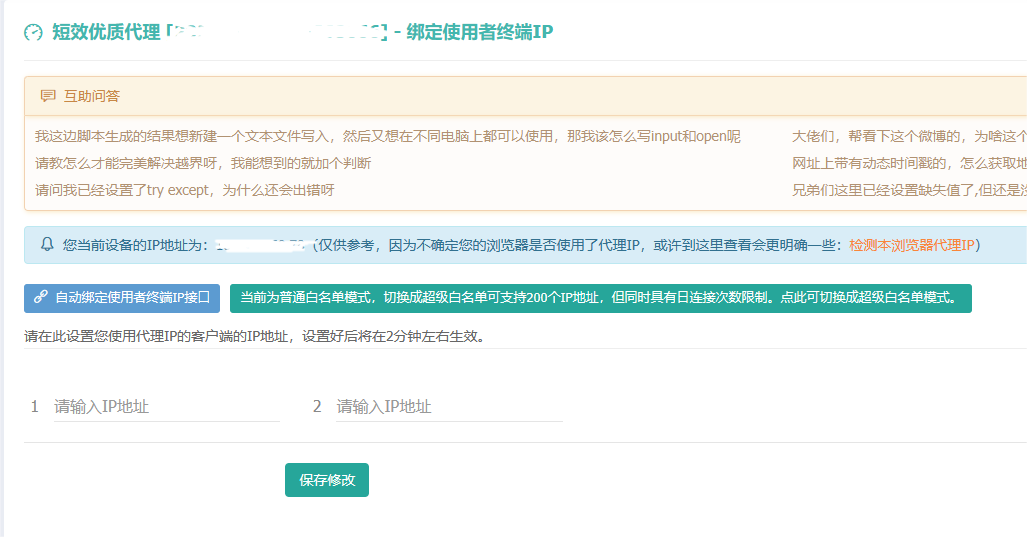Click page title 绑定使用者终端IP
1027x537 pixels.
click(x=479, y=32)
